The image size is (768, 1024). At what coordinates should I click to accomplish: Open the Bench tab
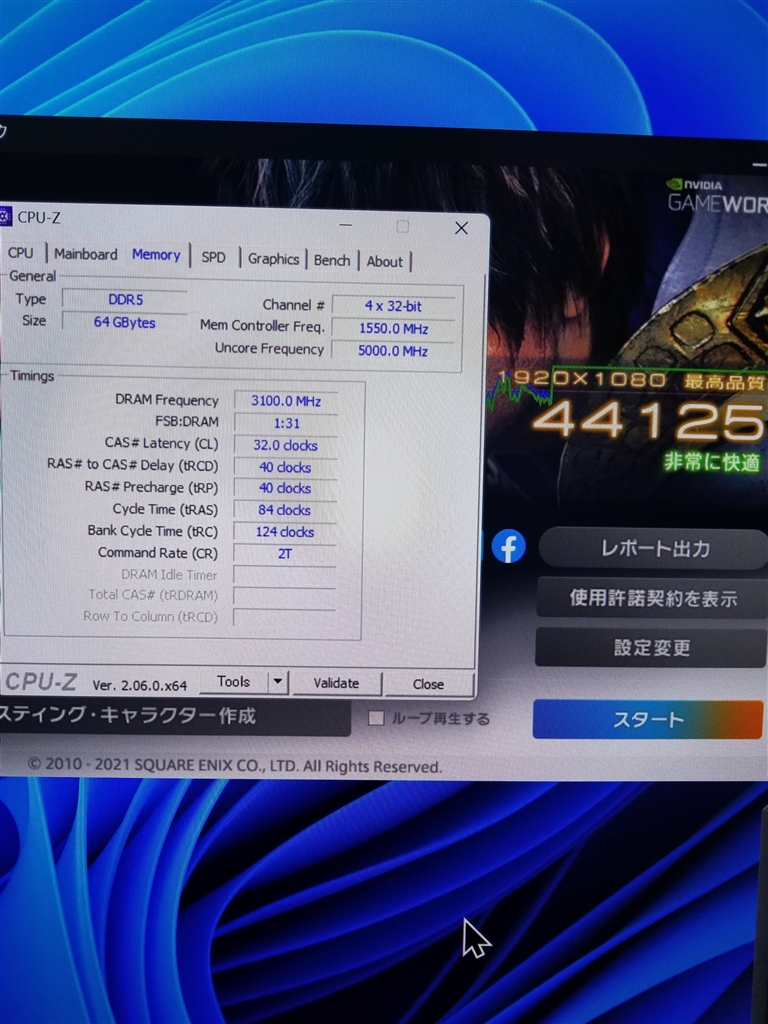332,260
